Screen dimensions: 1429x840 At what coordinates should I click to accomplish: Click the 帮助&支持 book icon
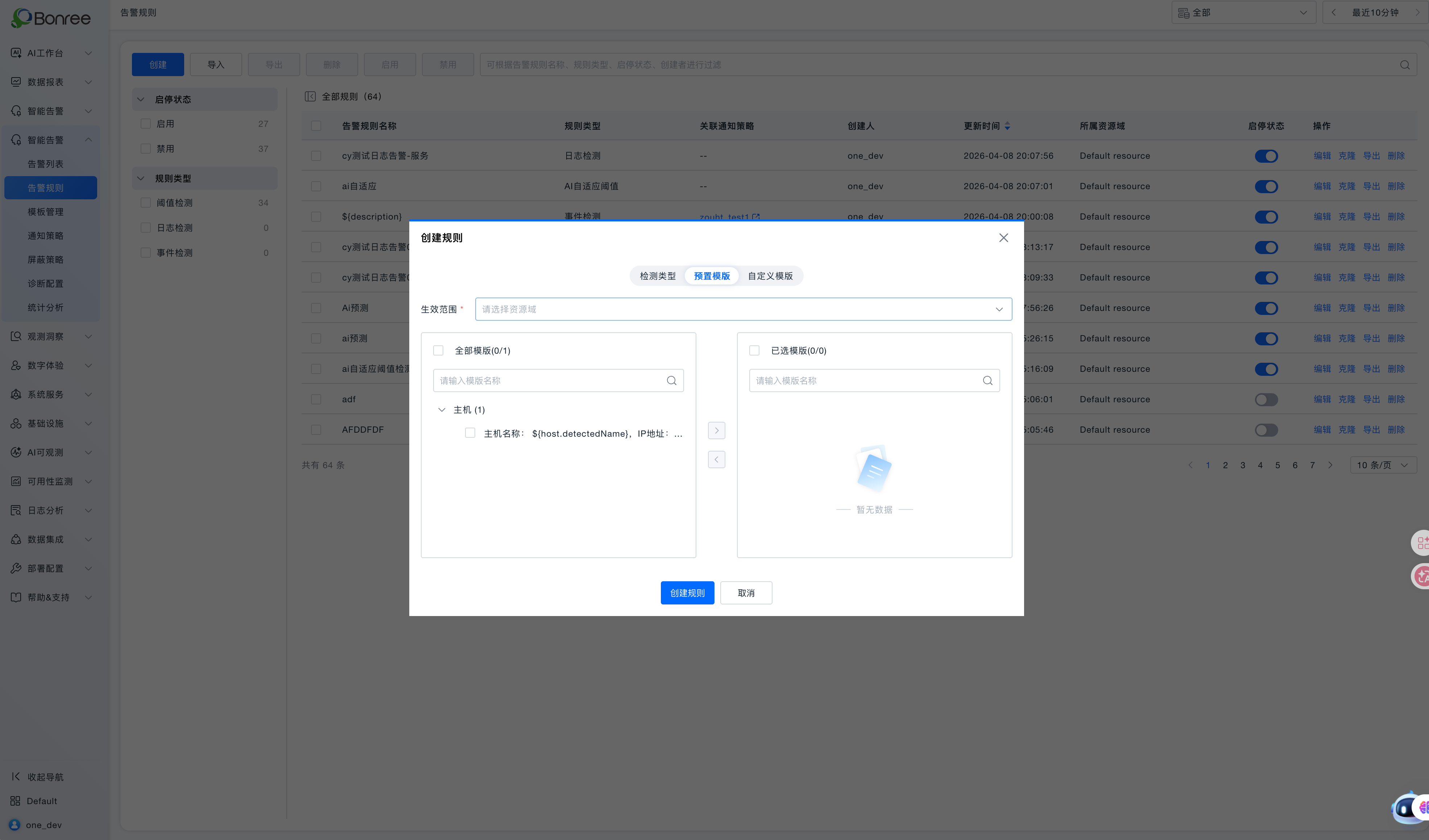[x=16, y=597]
